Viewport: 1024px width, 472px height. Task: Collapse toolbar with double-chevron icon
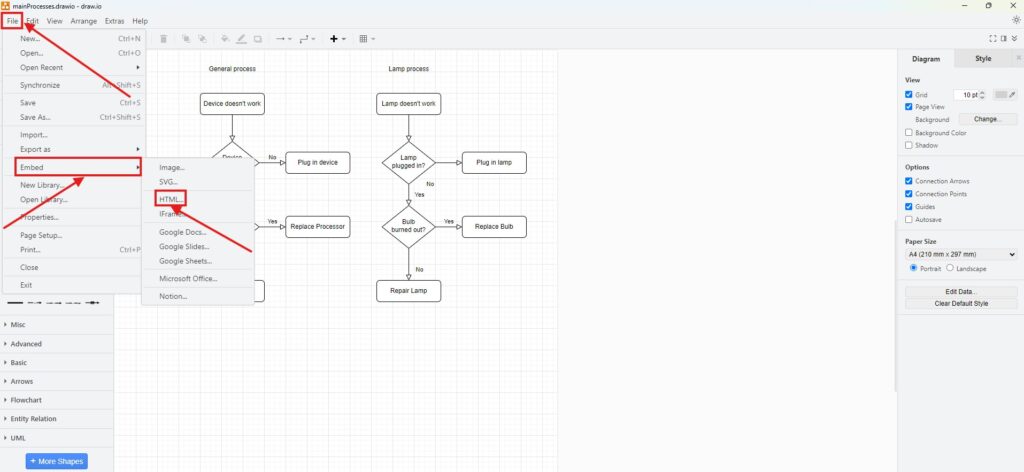coord(1014,39)
